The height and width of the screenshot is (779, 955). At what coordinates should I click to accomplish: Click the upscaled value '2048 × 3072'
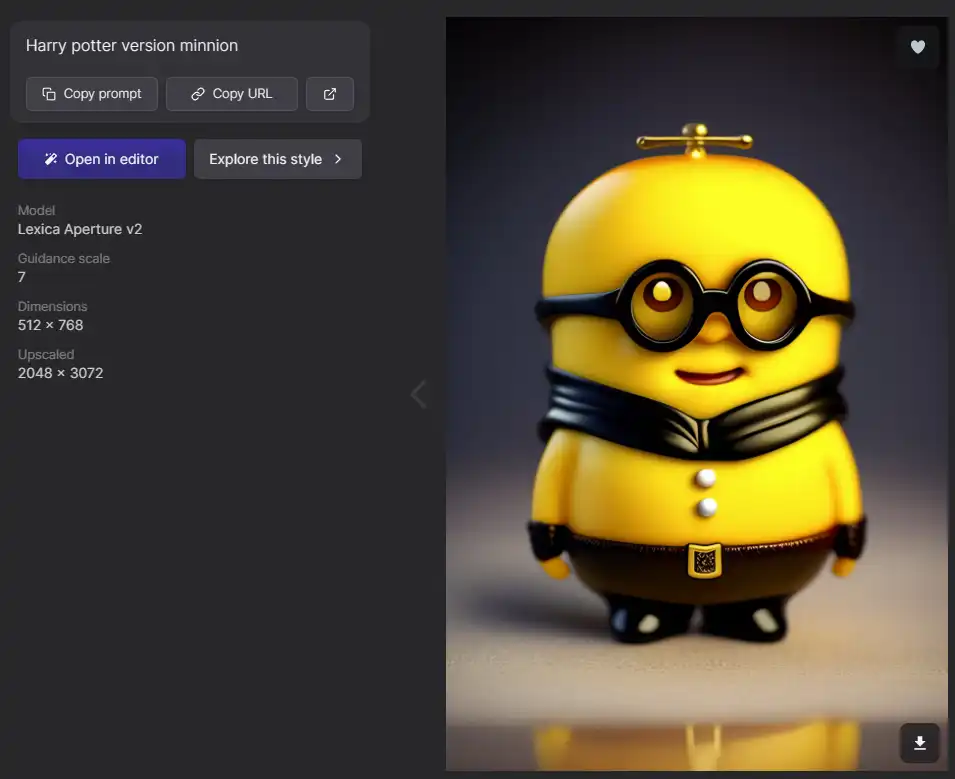tap(60, 373)
